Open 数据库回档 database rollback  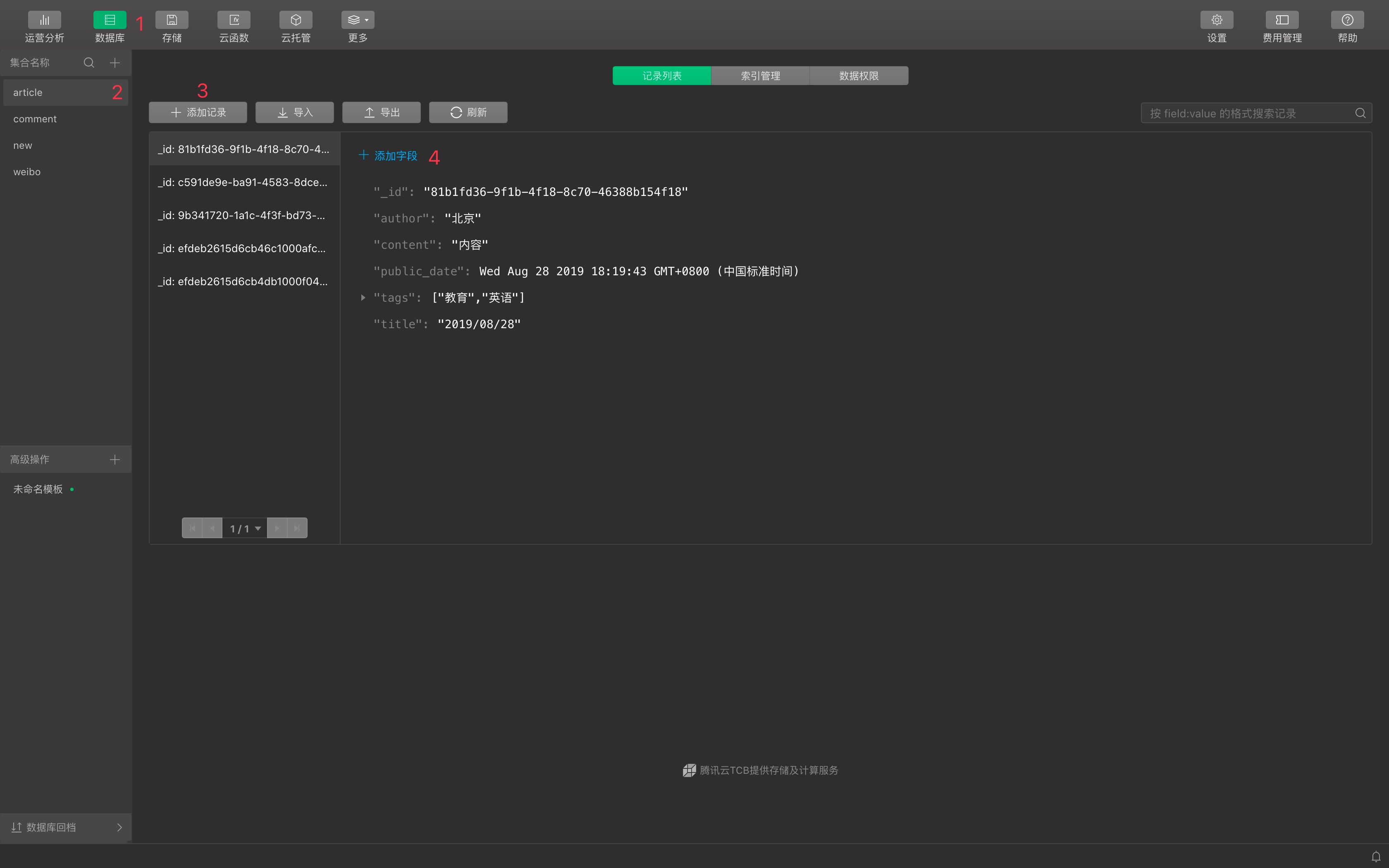pos(66,827)
